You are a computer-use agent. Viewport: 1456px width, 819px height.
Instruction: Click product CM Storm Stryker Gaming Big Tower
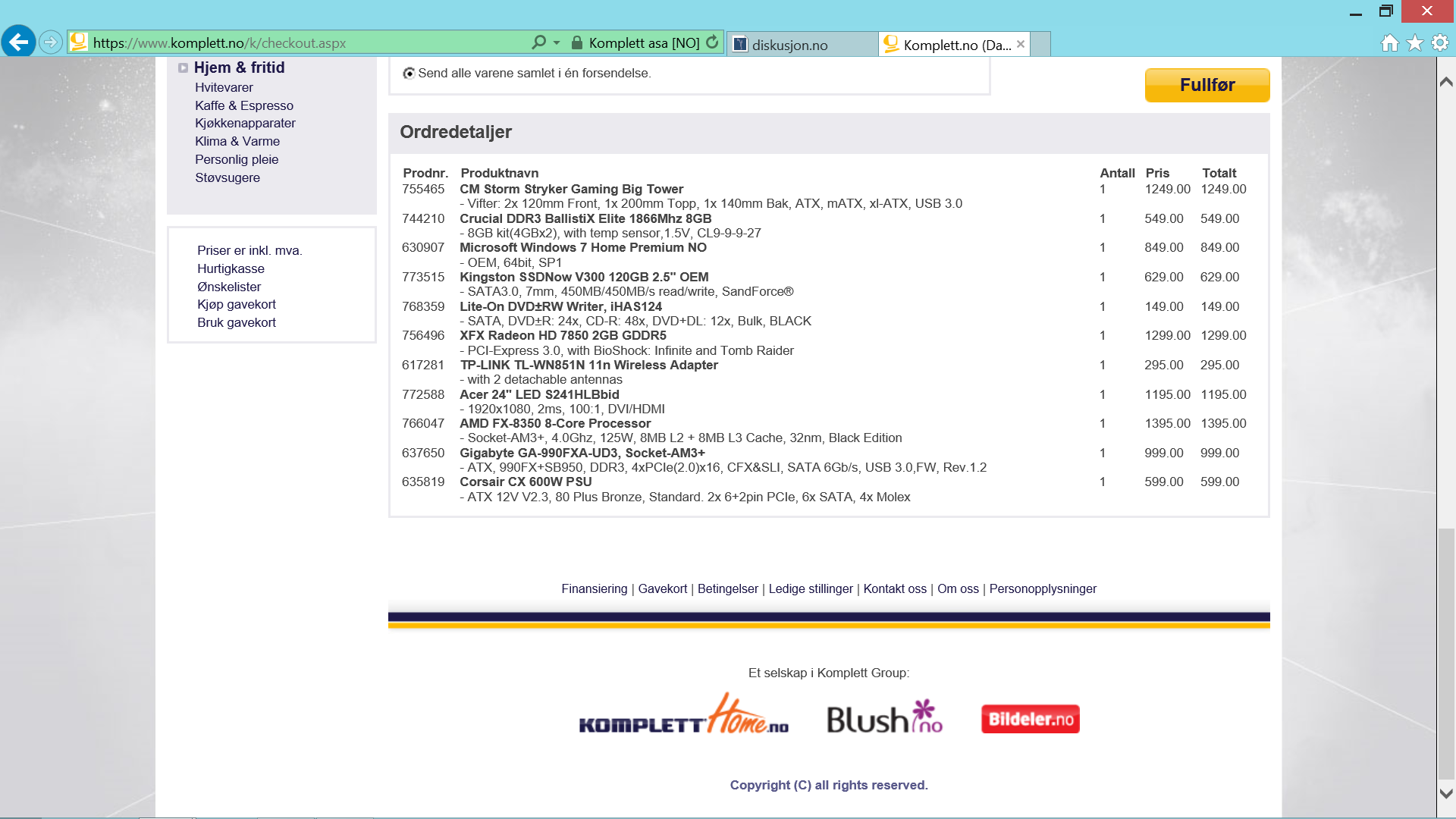(571, 189)
